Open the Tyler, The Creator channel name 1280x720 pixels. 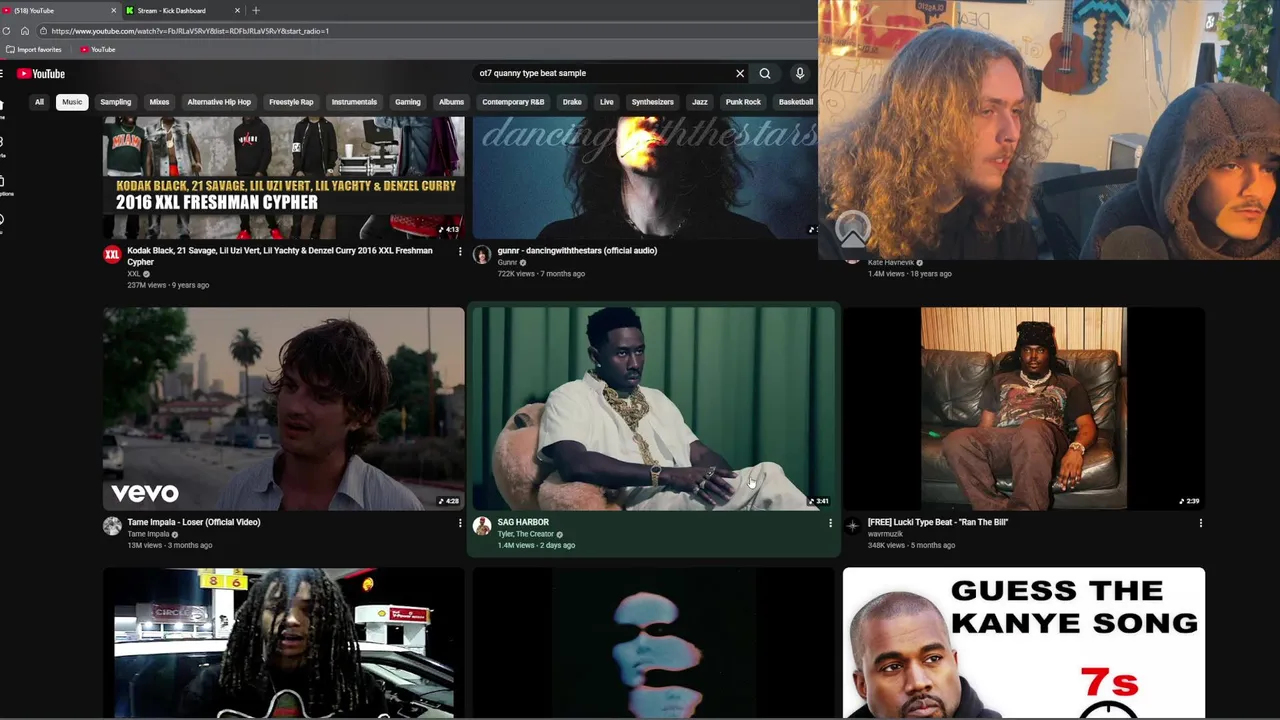click(526, 534)
